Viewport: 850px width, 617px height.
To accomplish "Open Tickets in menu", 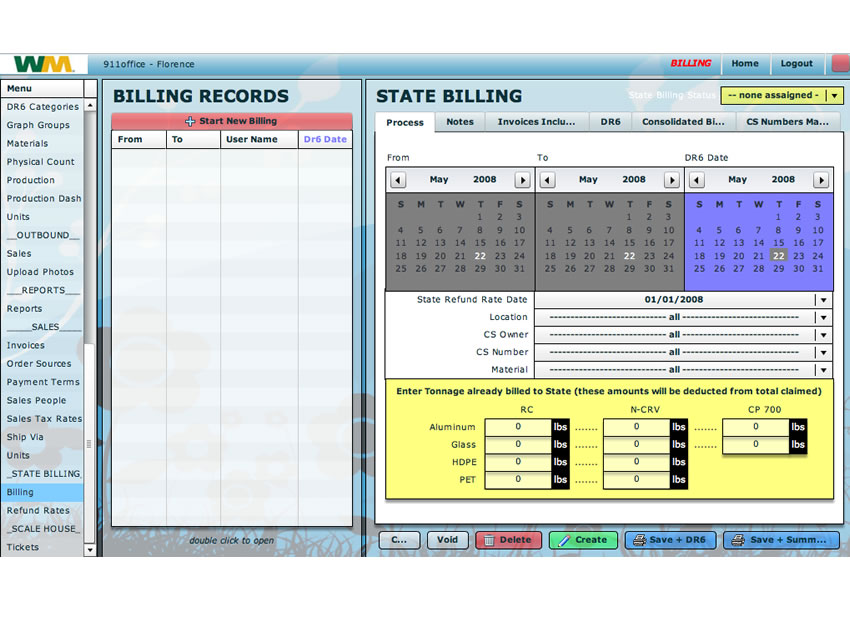I will (x=42, y=548).
